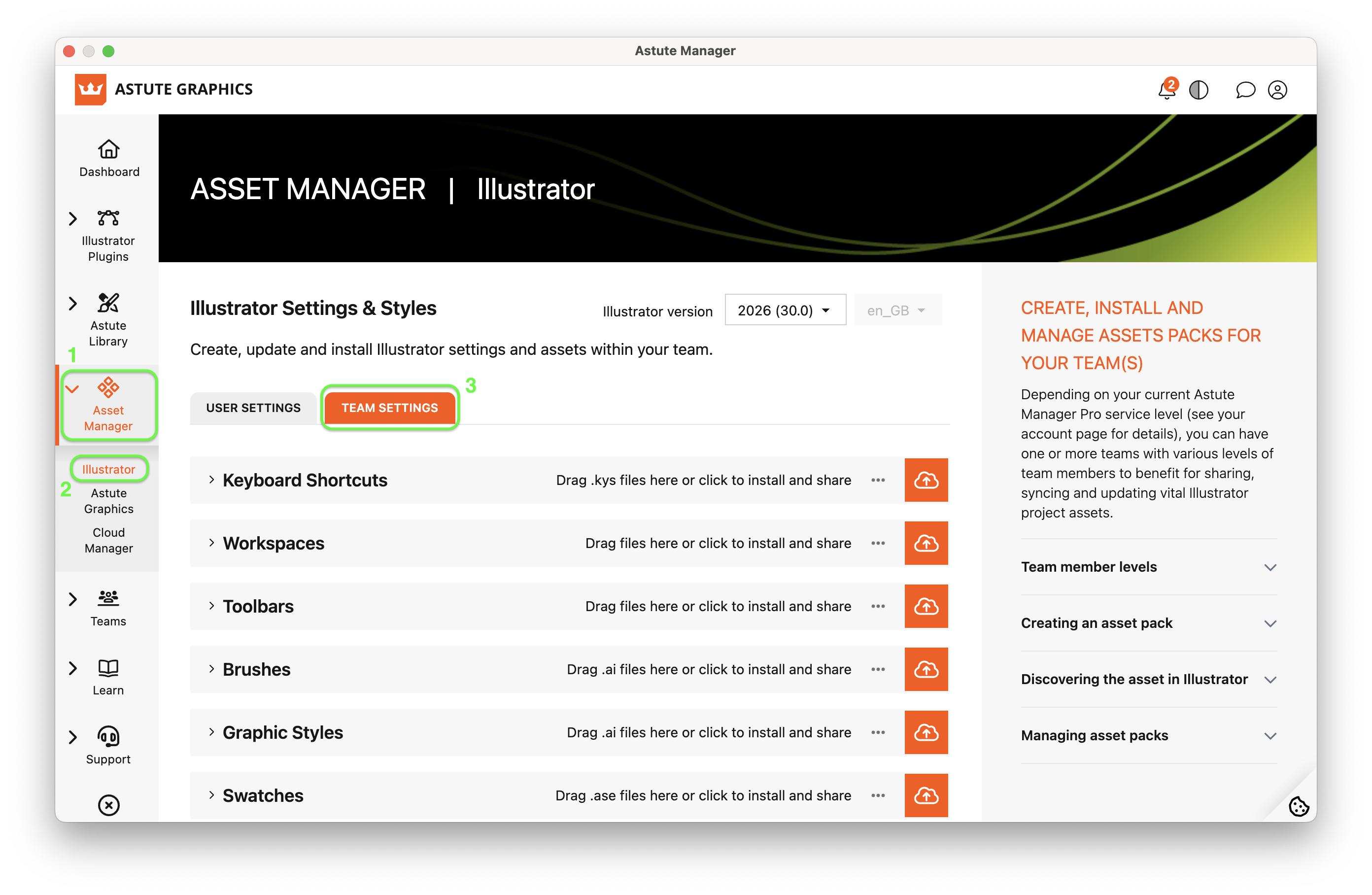Expand Managing asset packs topic
This screenshot has width=1372, height=895.
[1148, 735]
